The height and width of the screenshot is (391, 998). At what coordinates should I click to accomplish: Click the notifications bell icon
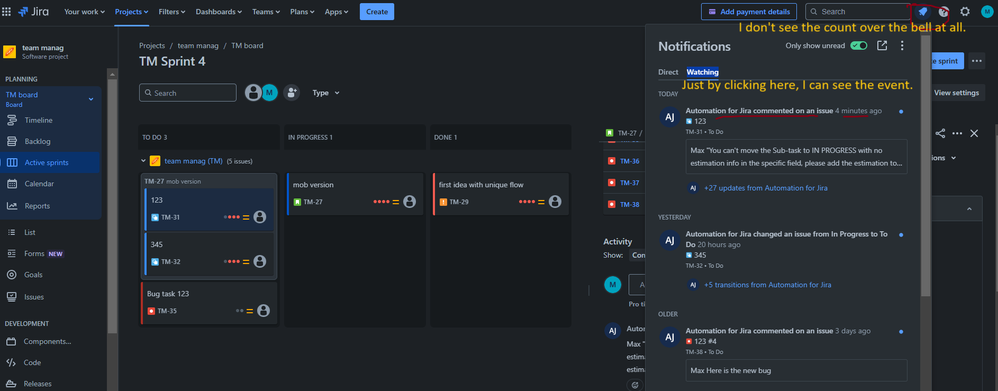pos(923,11)
